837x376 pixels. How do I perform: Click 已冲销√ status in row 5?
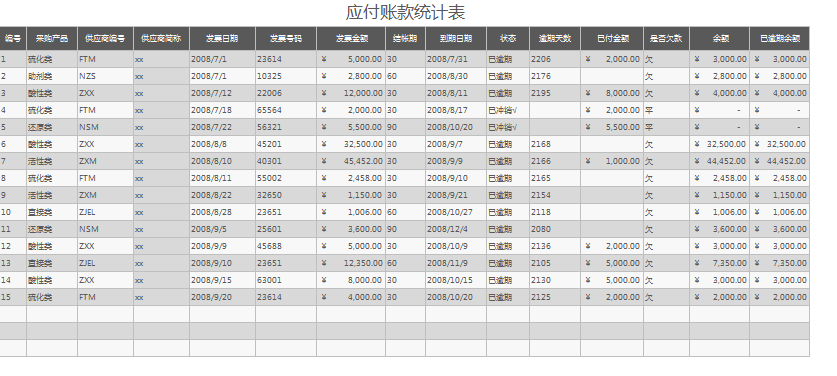(508, 128)
